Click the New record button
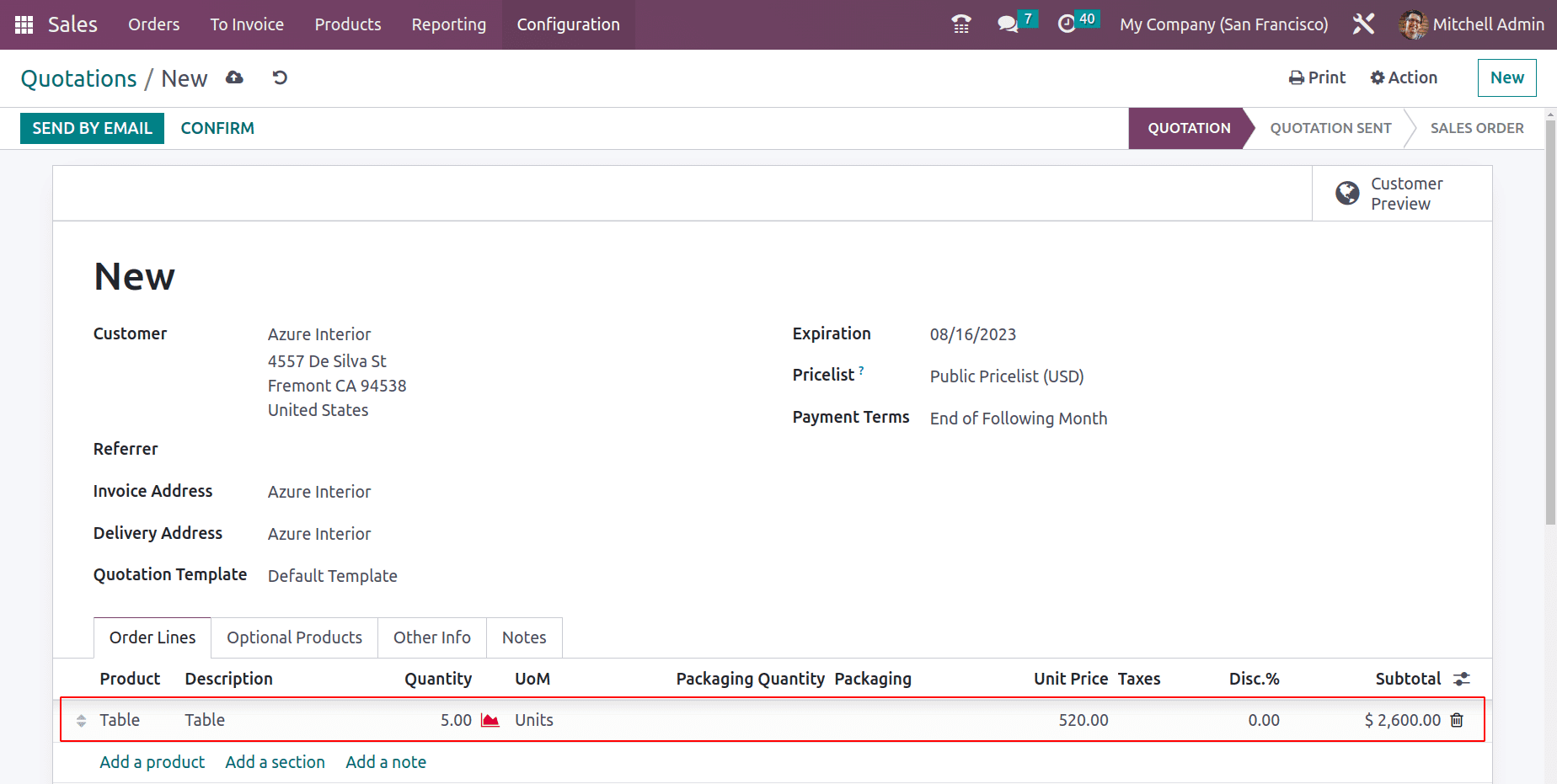This screenshot has width=1557, height=784. pos(1506,77)
